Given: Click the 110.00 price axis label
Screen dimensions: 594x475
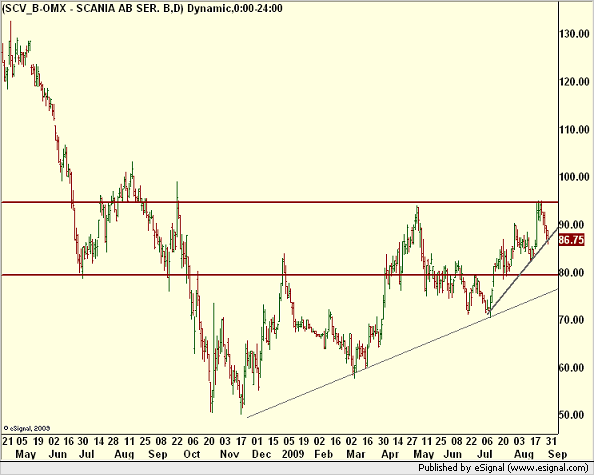Looking at the screenshot, I should click(574, 130).
